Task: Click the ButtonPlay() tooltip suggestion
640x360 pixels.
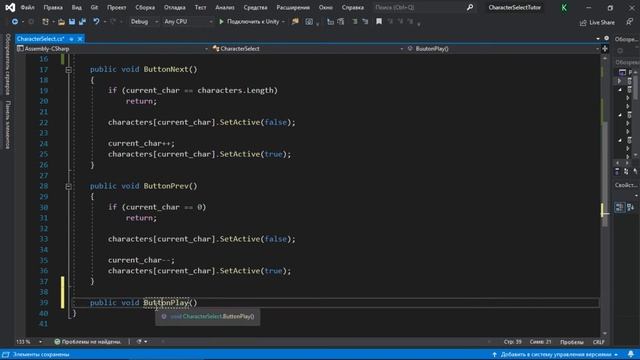Action: coord(207,317)
